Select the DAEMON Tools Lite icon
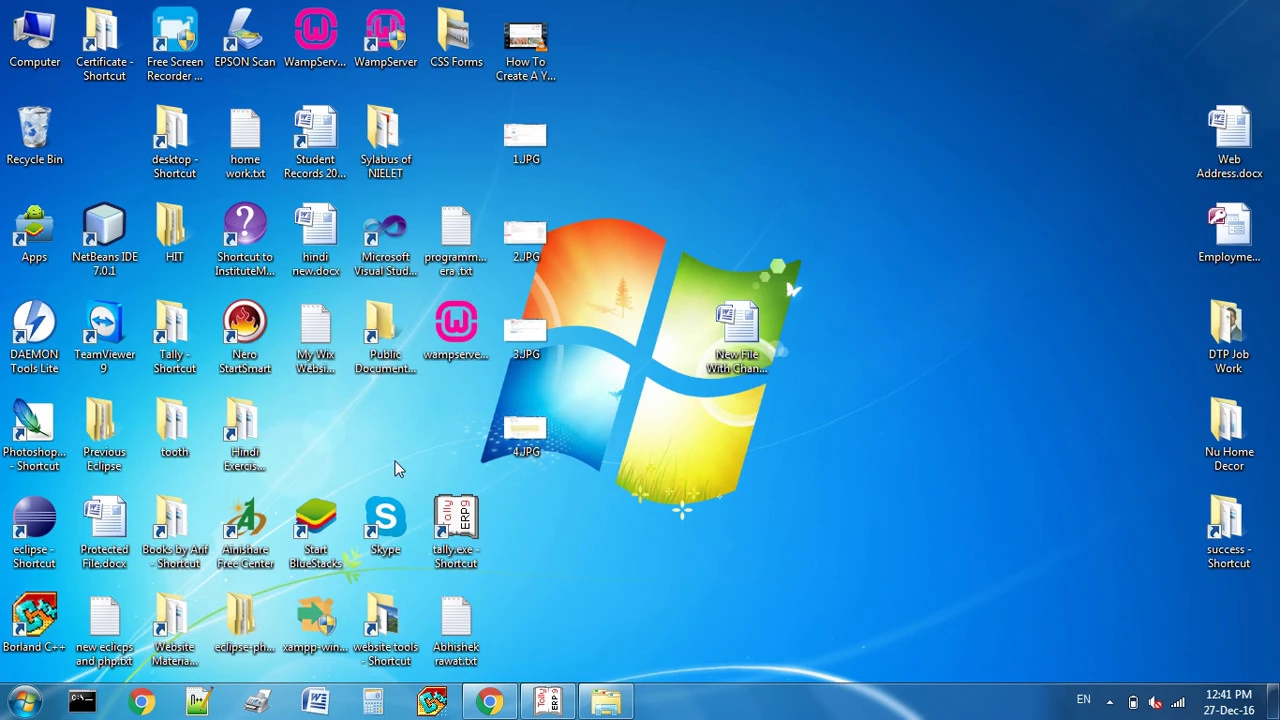1280x720 pixels. pyautogui.click(x=34, y=338)
